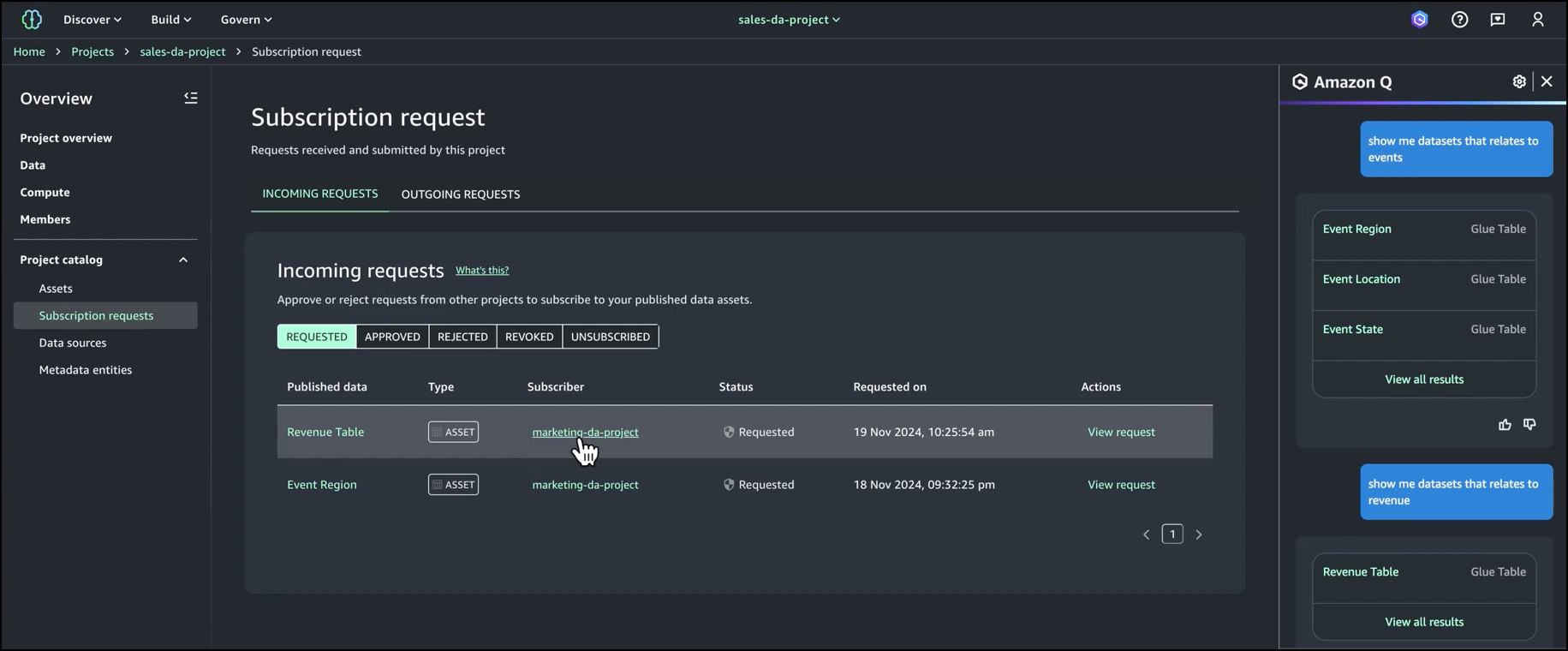
Task: Click thumbs up on events results
Action: click(x=1505, y=425)
